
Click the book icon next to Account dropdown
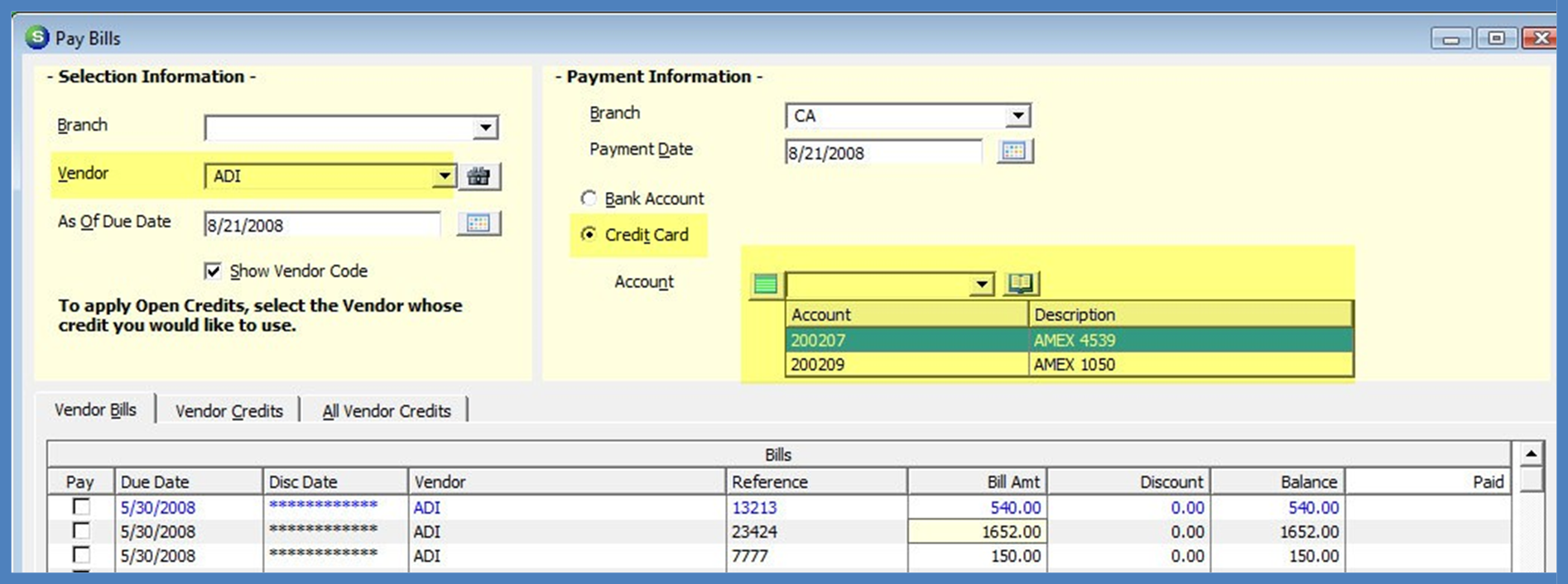tap(1021, 284)
